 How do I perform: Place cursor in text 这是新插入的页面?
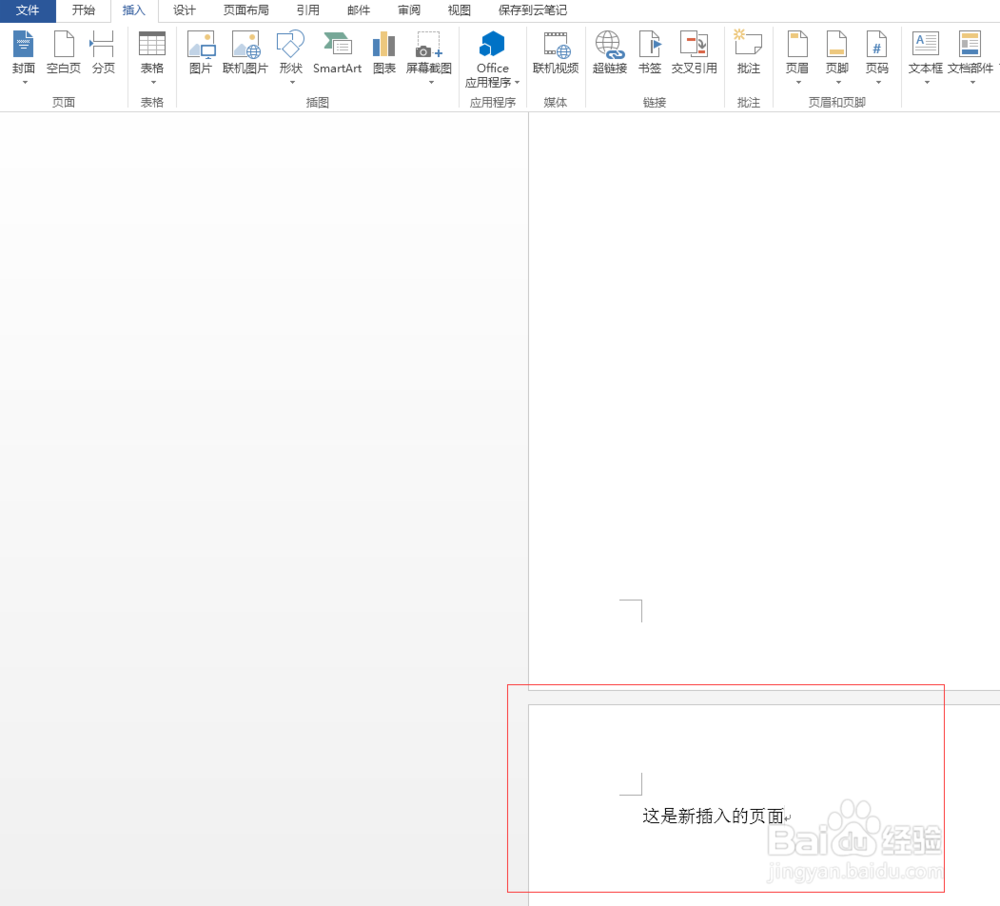713,816
